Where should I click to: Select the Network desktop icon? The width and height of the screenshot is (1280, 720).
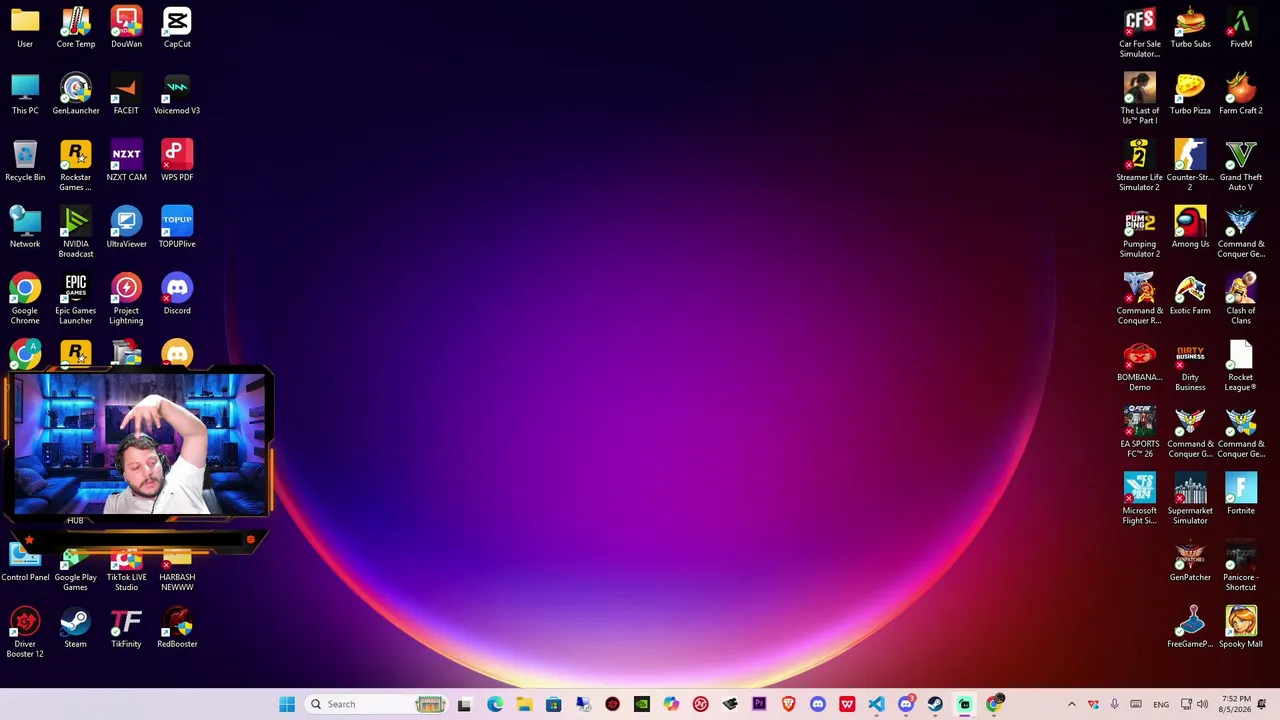(25, 228)
